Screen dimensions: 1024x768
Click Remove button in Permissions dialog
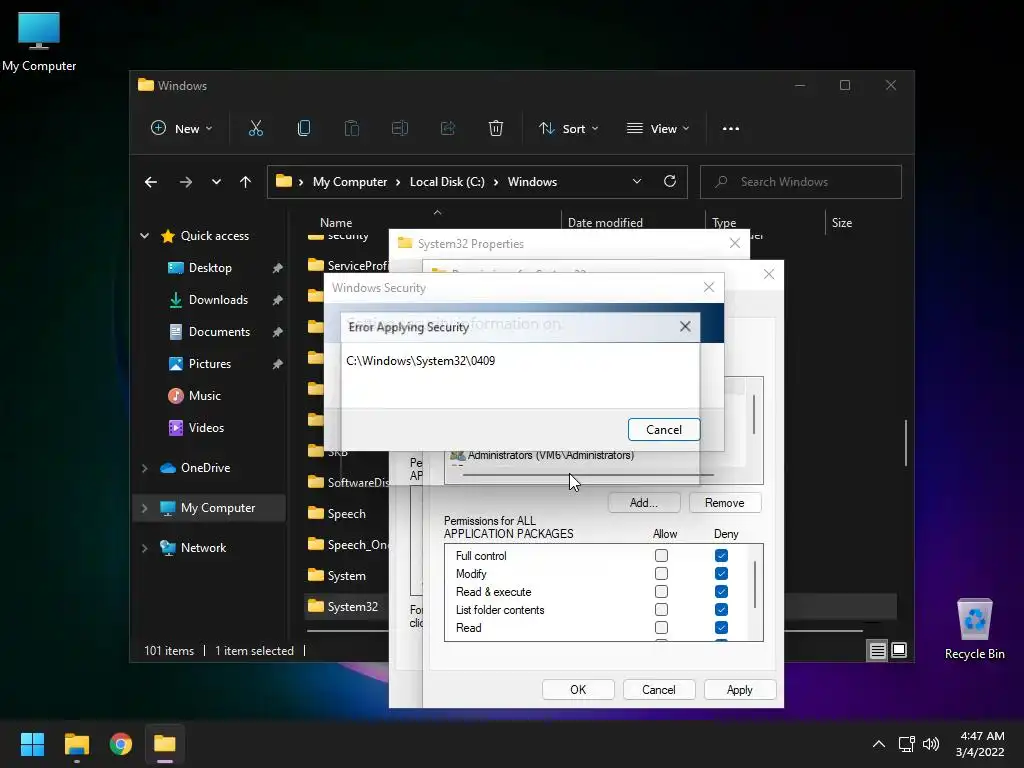click(x=724, y=502)
